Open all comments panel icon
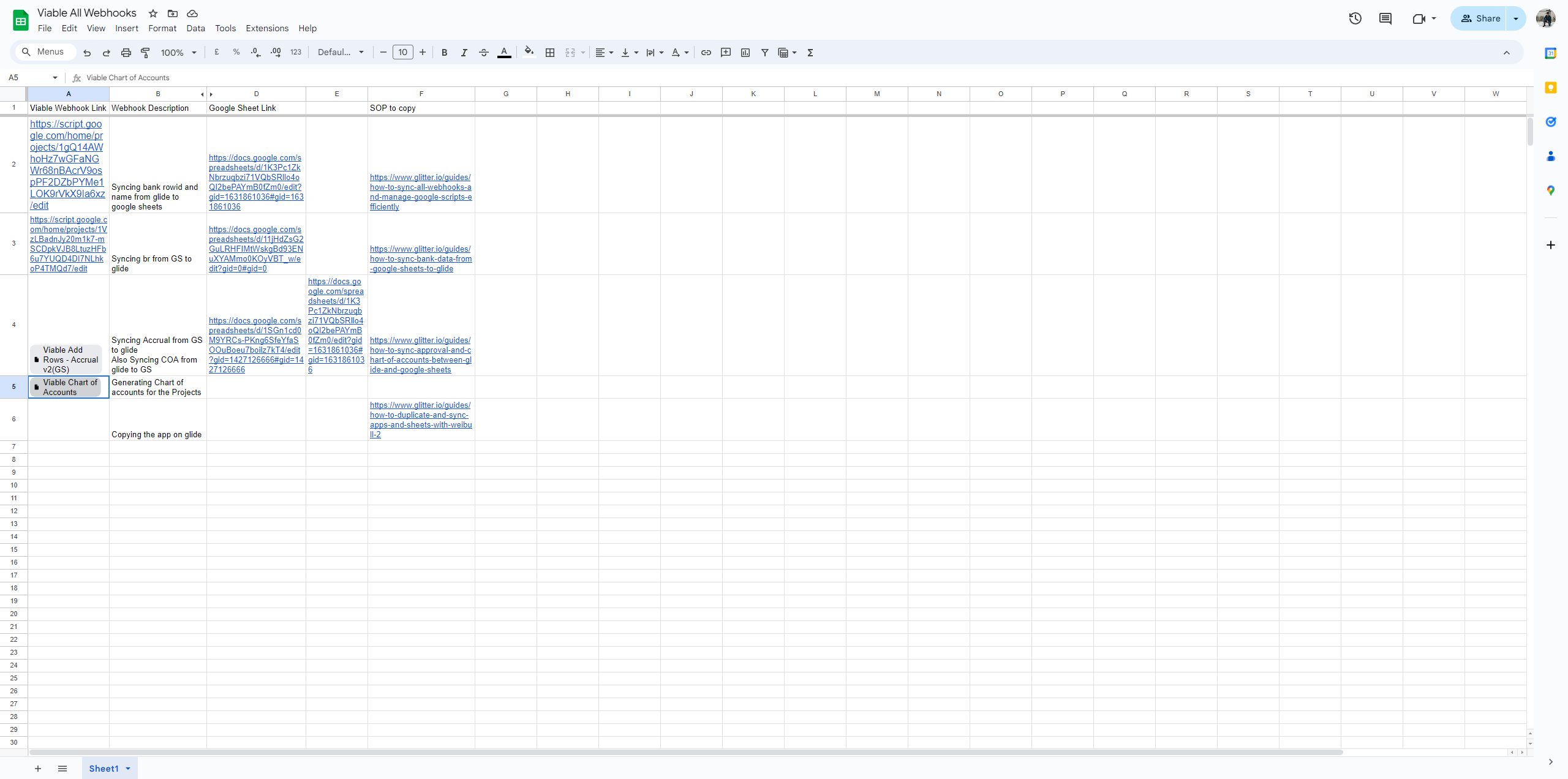 [1385, 18]
